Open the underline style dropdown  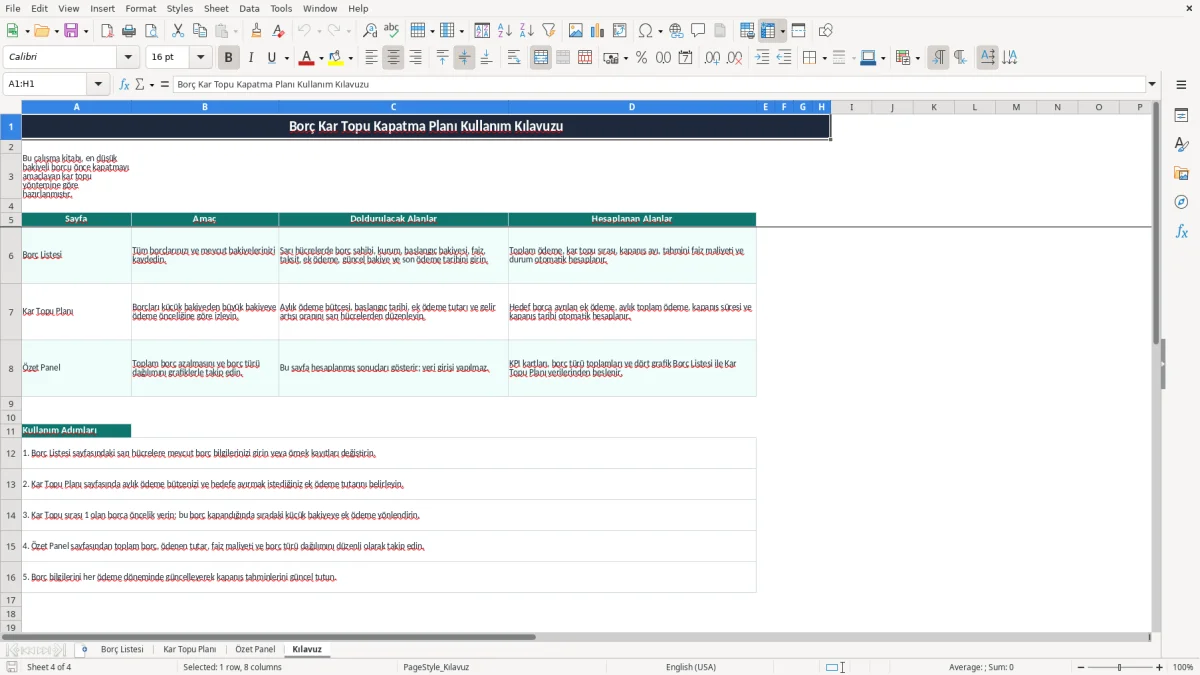coord(286,58)
